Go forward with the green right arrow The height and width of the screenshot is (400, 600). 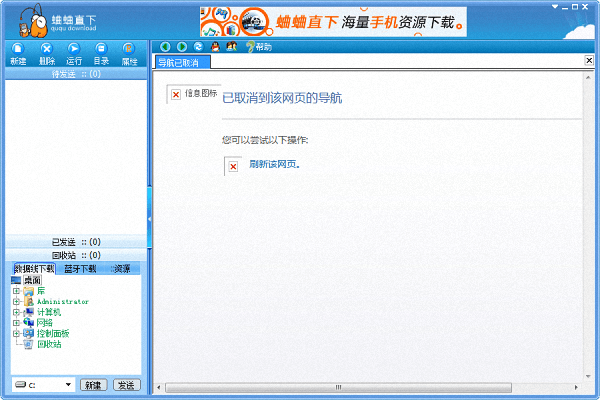182,47
